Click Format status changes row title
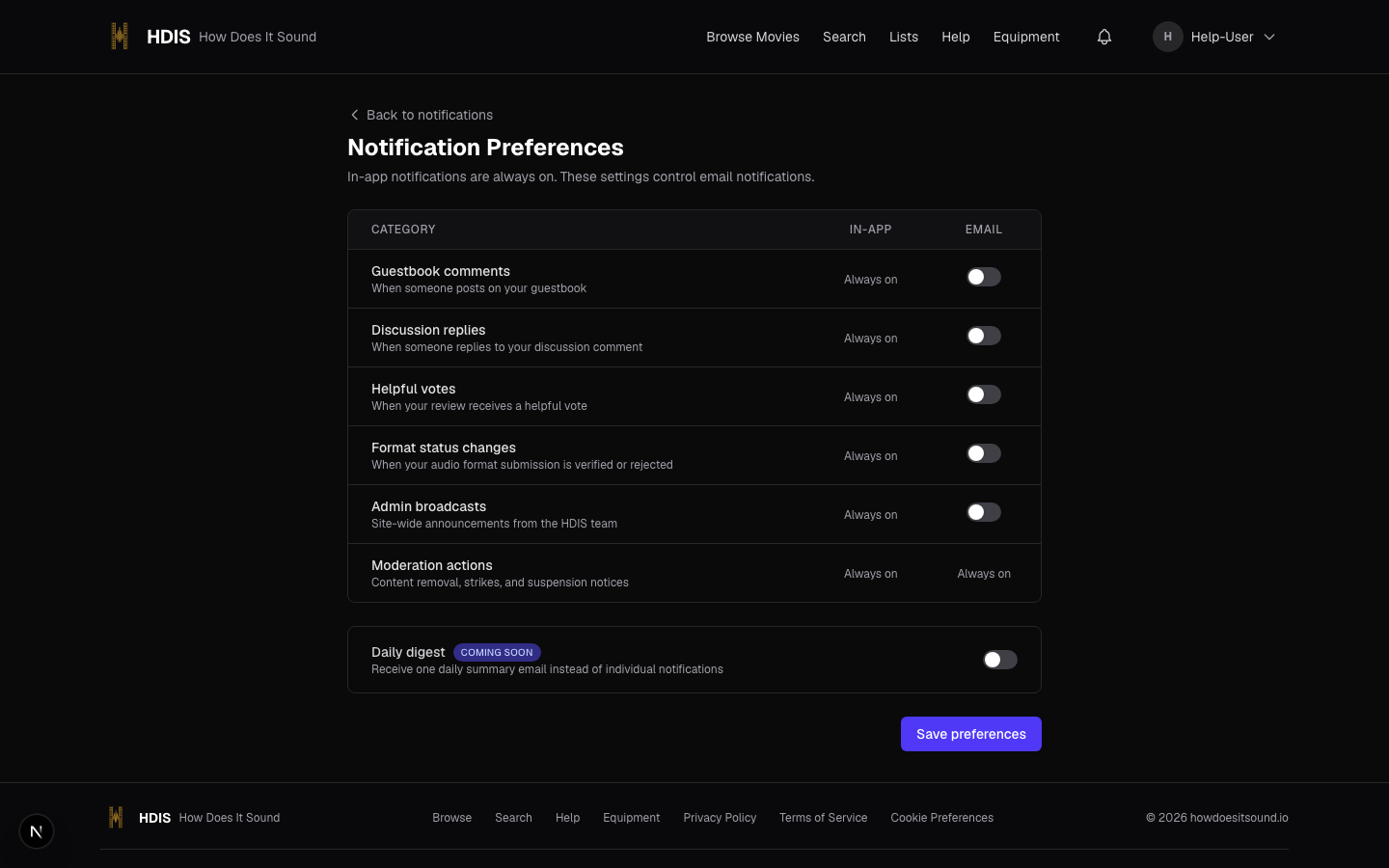This screenshot has width=1389, height=868. (444, 448)
